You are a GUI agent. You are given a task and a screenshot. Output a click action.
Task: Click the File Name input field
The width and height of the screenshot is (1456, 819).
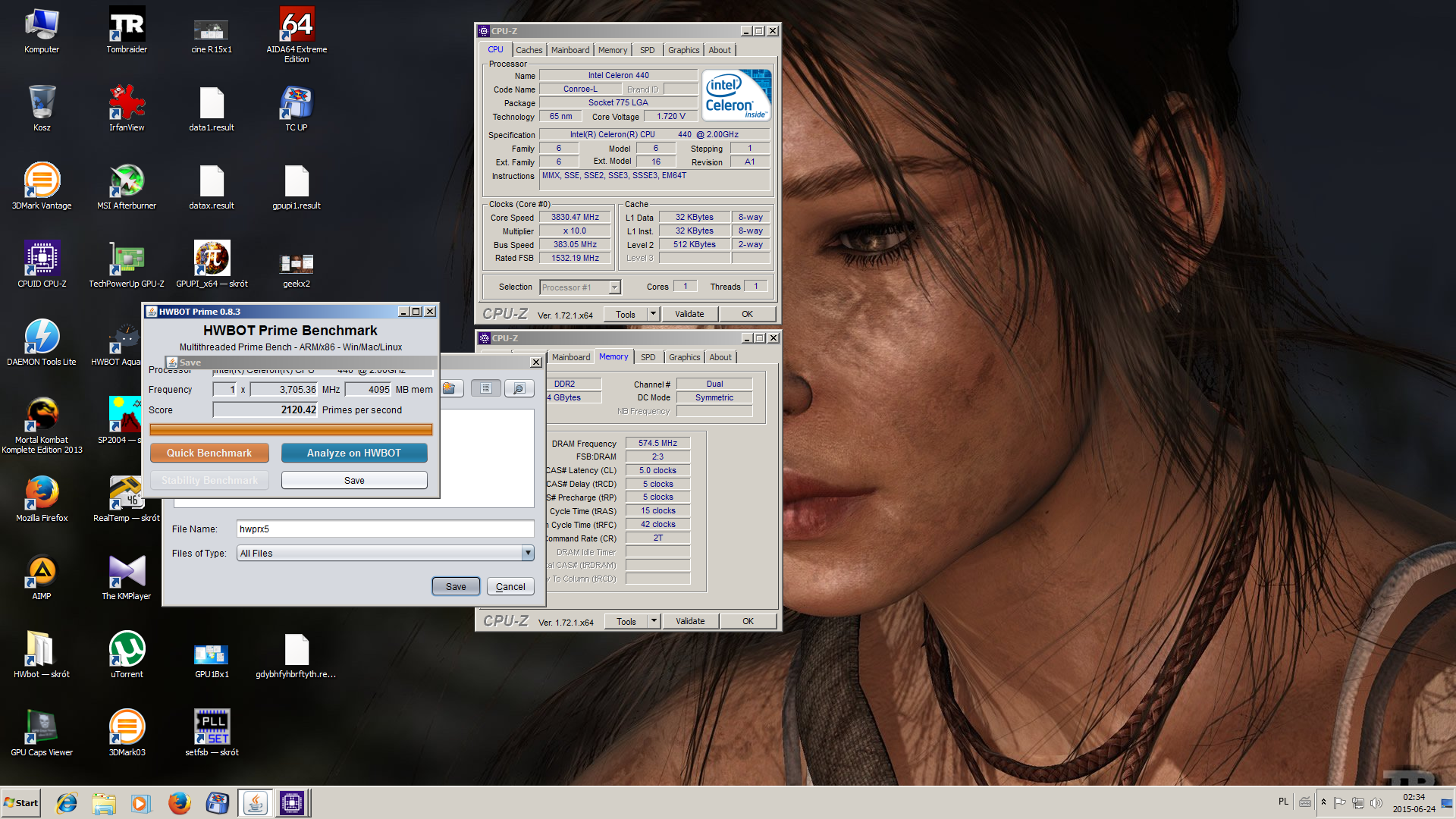[x=385, y=529]
